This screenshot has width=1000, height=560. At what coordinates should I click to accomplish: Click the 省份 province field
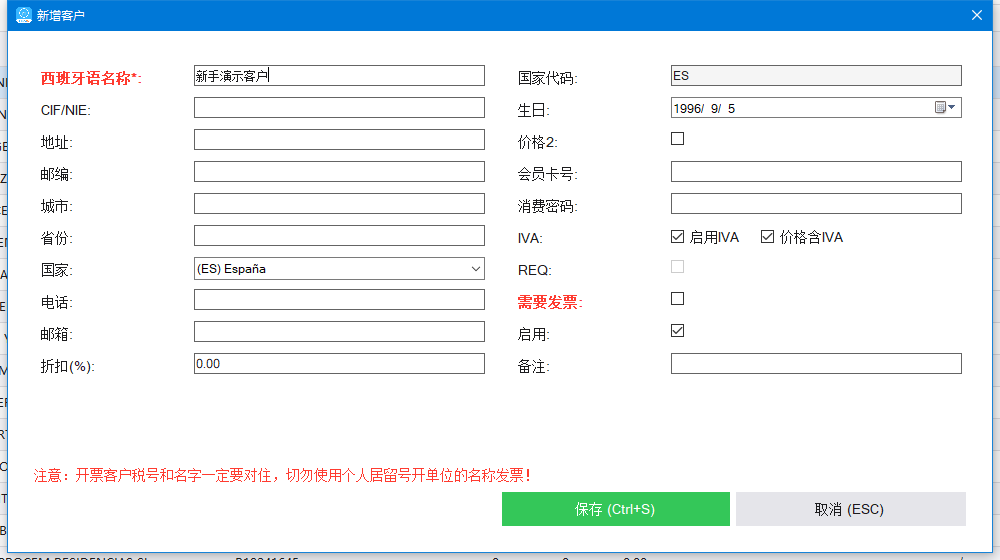tap(339, 235)
